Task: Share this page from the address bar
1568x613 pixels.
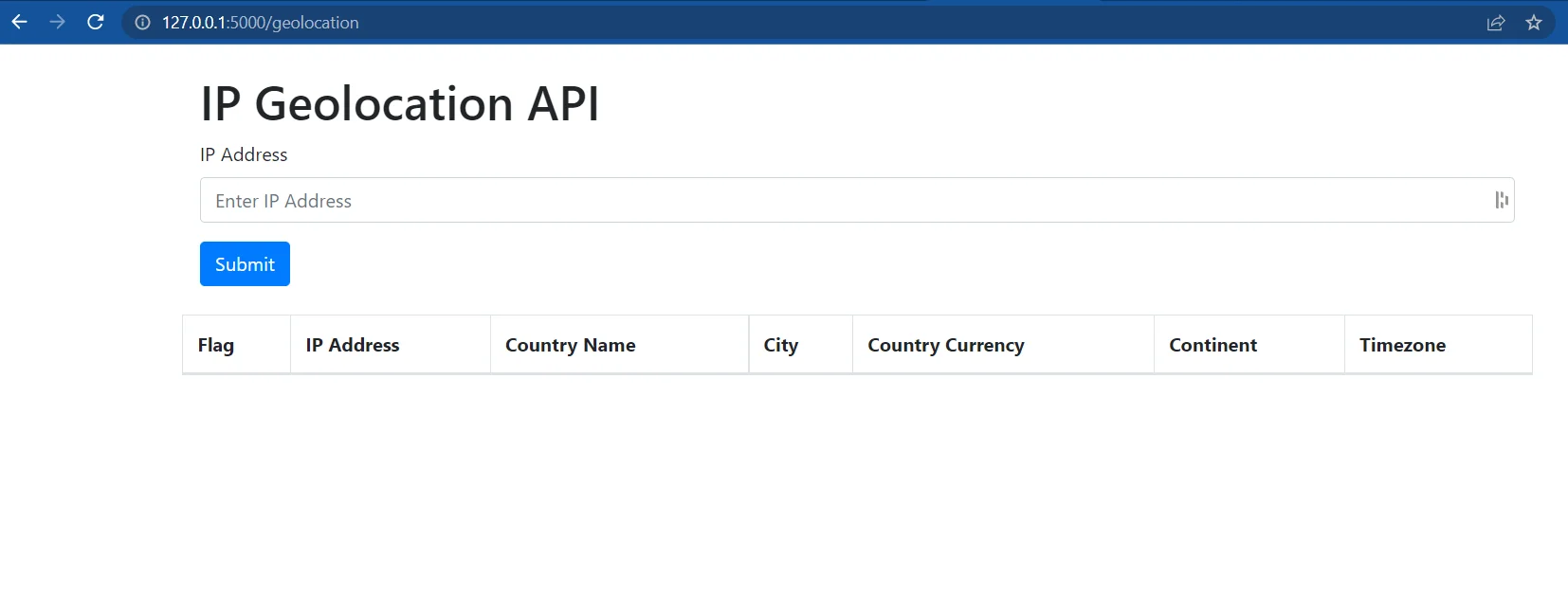Action: coord(1496,23)
